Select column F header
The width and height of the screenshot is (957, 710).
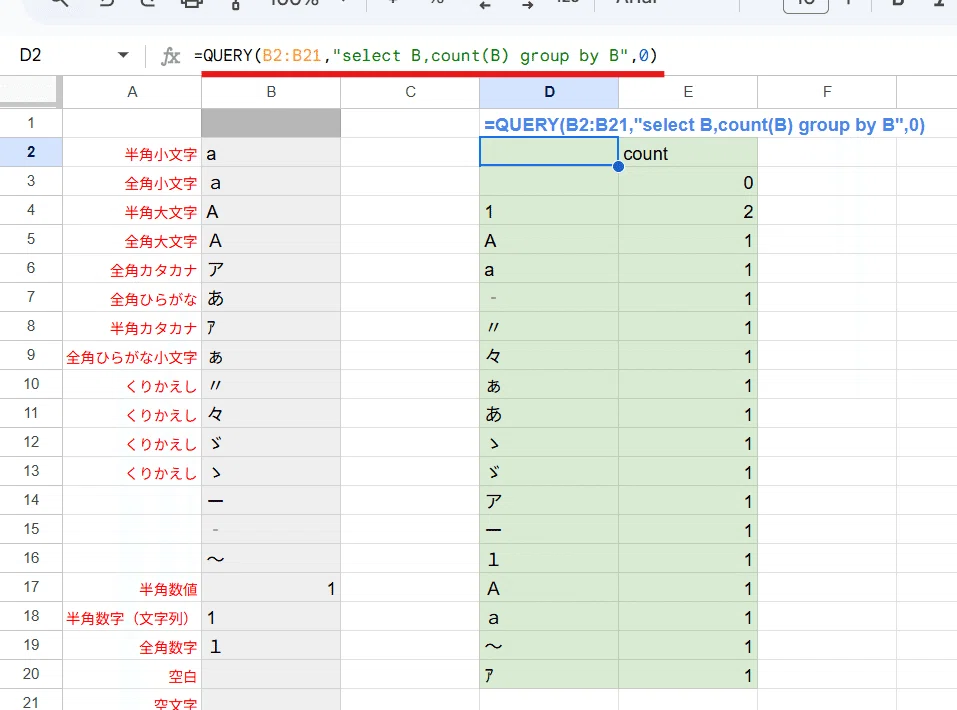(x=827, y=92)
